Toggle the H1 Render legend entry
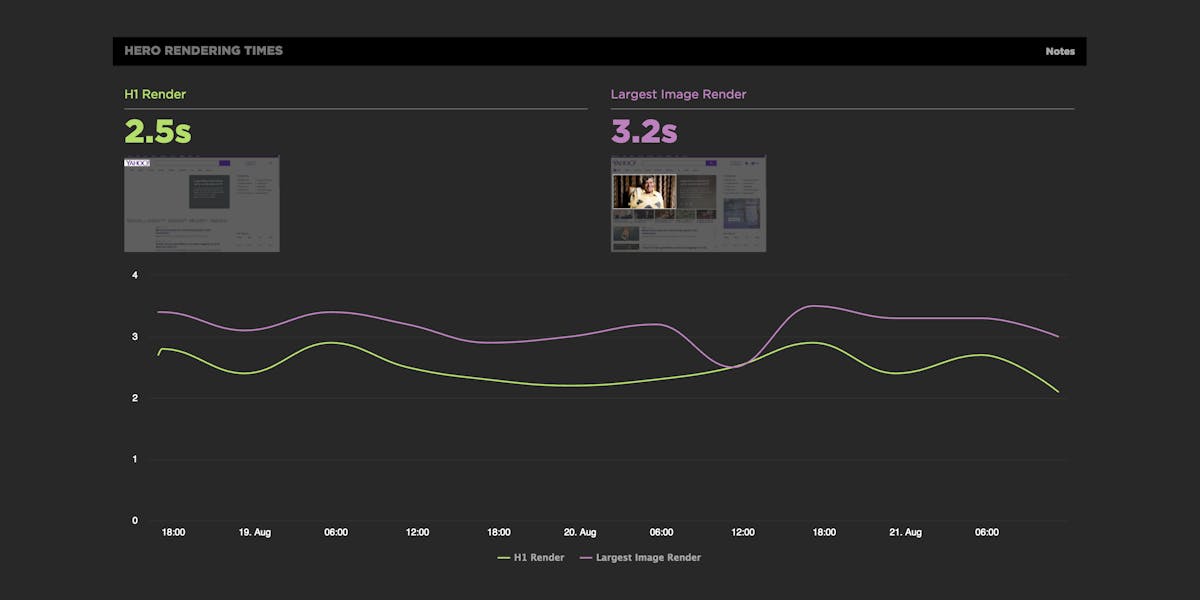Viewport: 1200px width, 600px height. [x=537, y=557]
